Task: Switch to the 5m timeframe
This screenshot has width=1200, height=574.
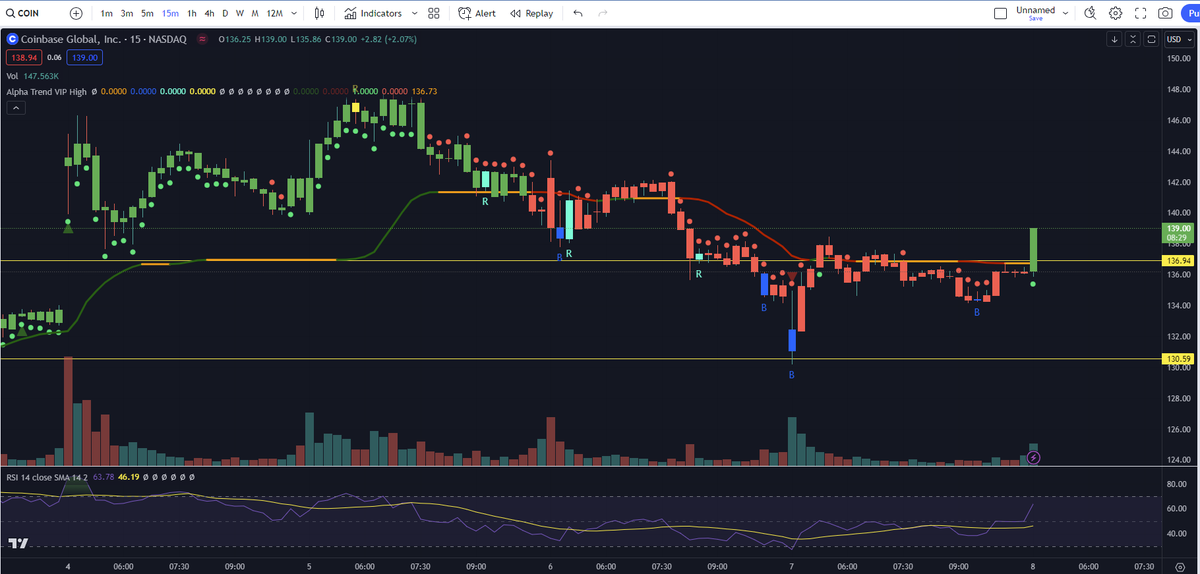Action: (147, 13)
